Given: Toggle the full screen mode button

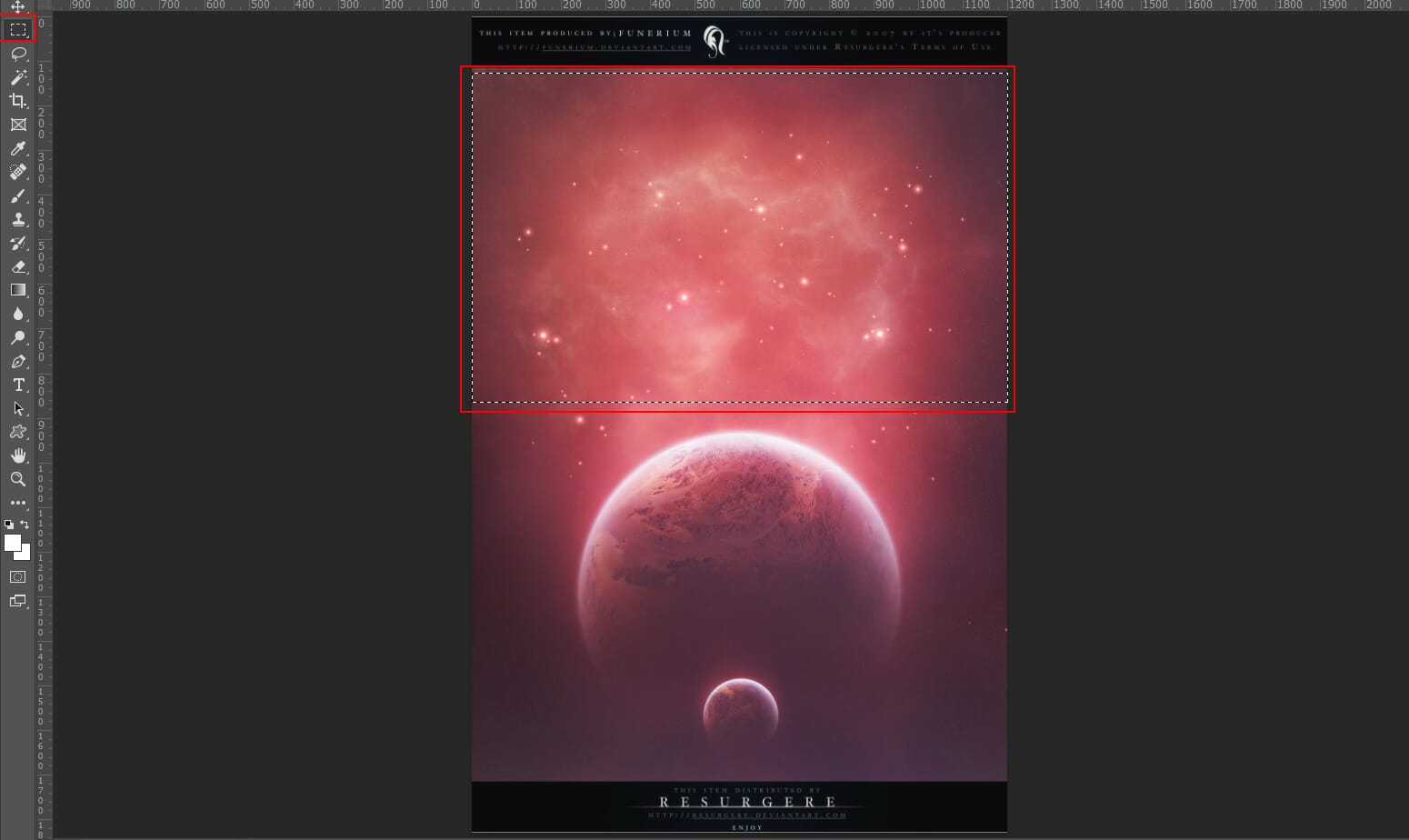Looking at the screenshot, I should click(17, 601).
